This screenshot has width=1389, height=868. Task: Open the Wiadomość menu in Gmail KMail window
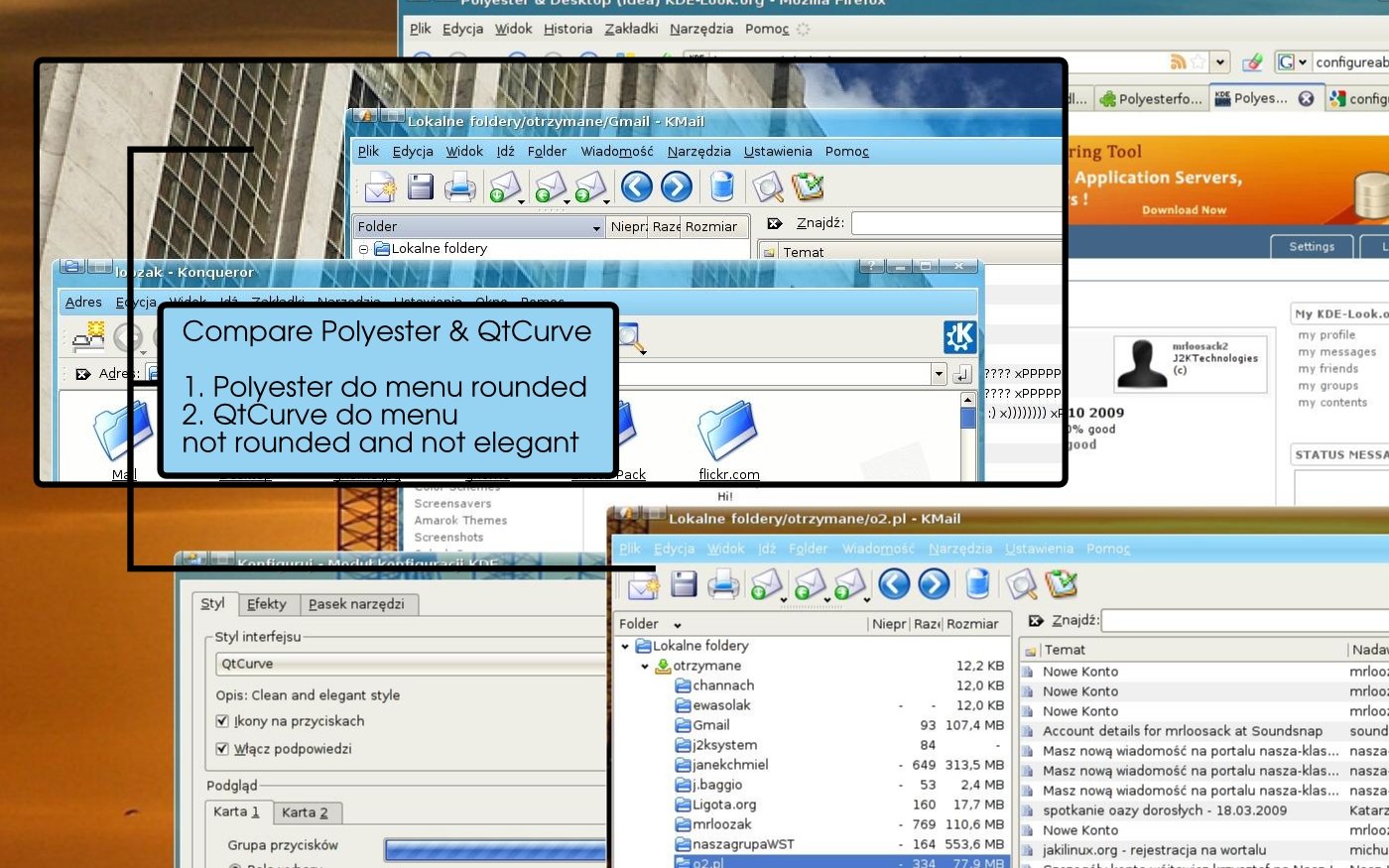617,151
